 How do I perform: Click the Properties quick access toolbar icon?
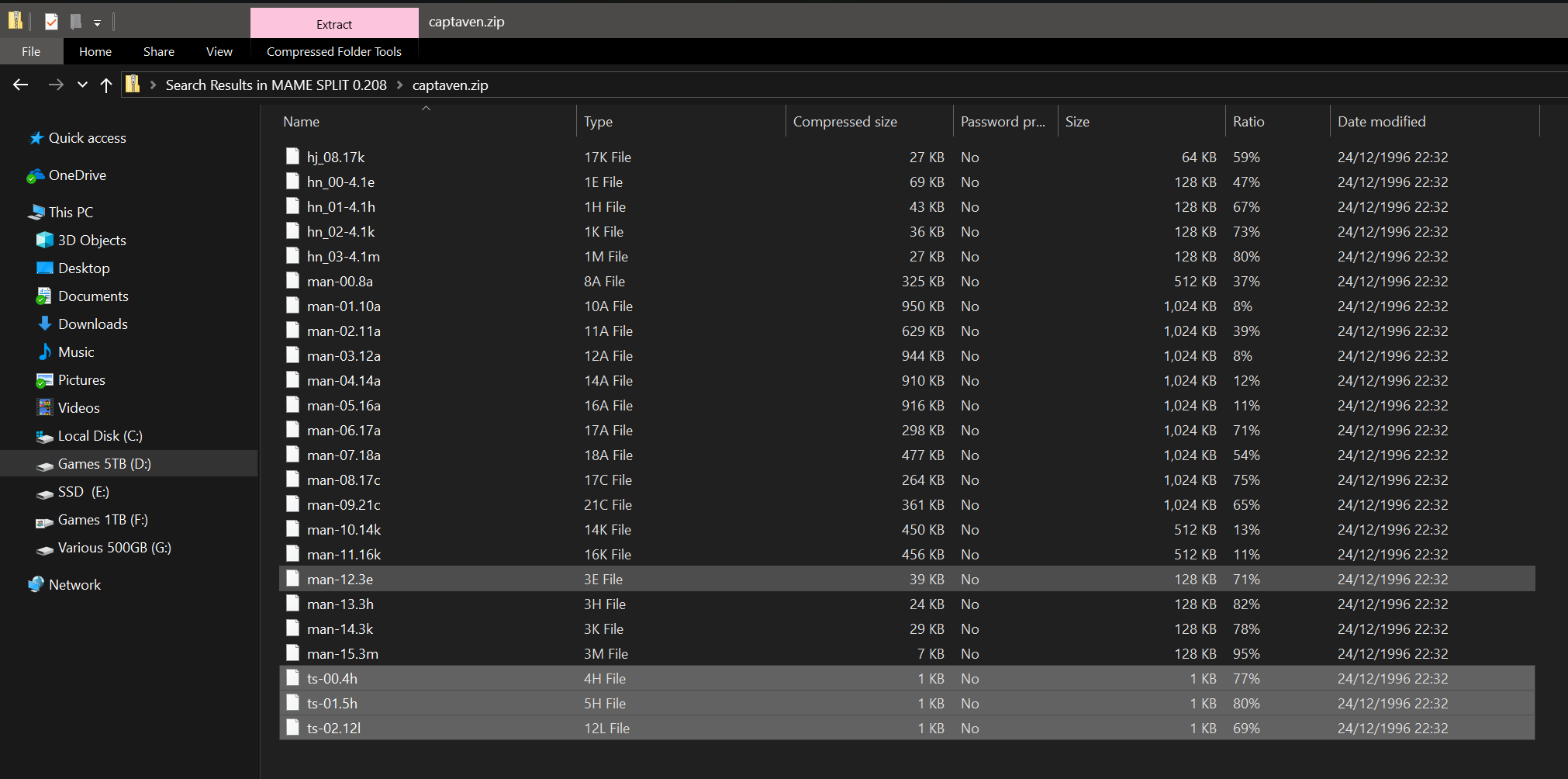click(51, 22)
